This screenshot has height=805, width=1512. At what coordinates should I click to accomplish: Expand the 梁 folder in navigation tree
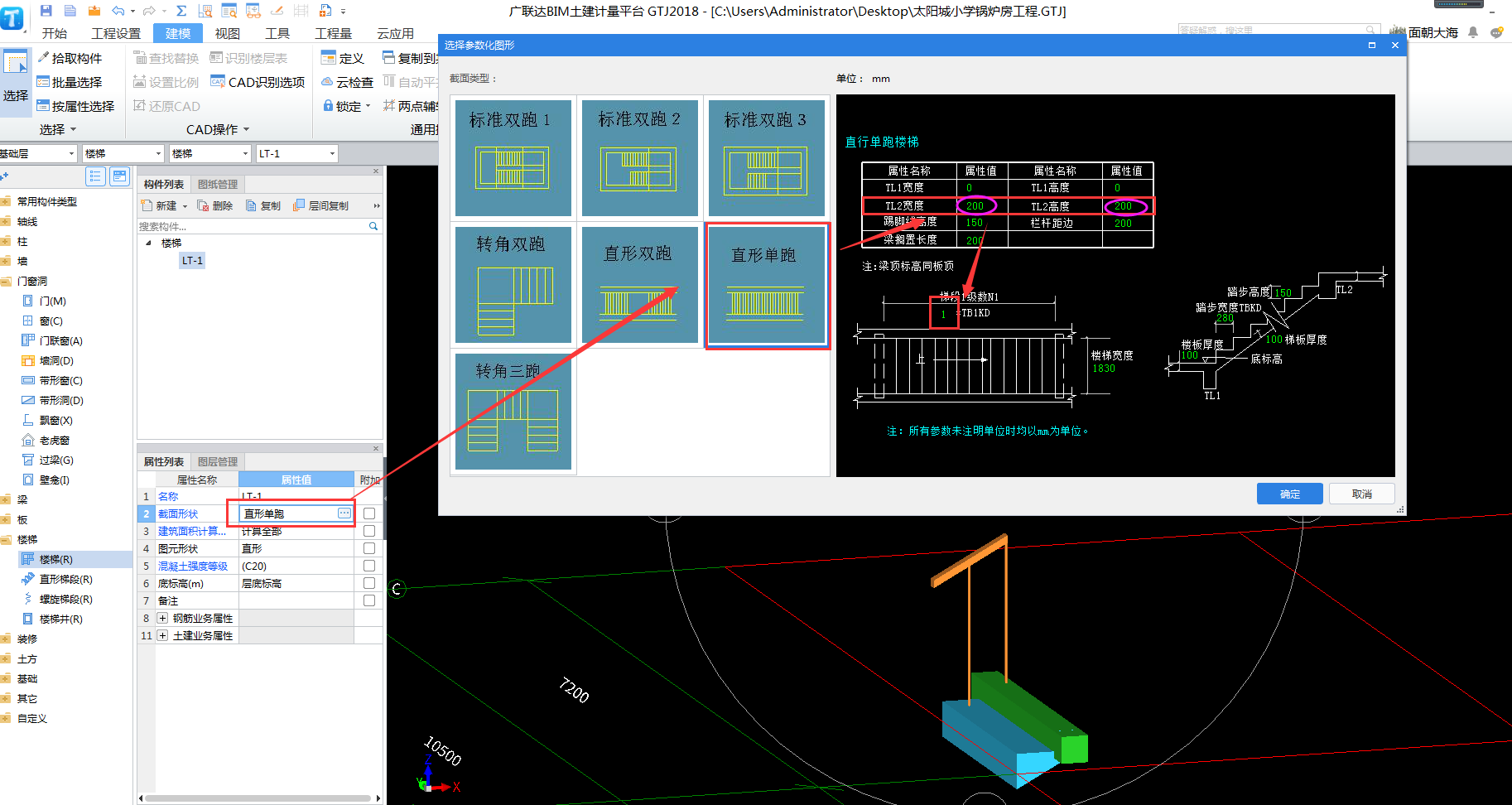click(6, 499)
